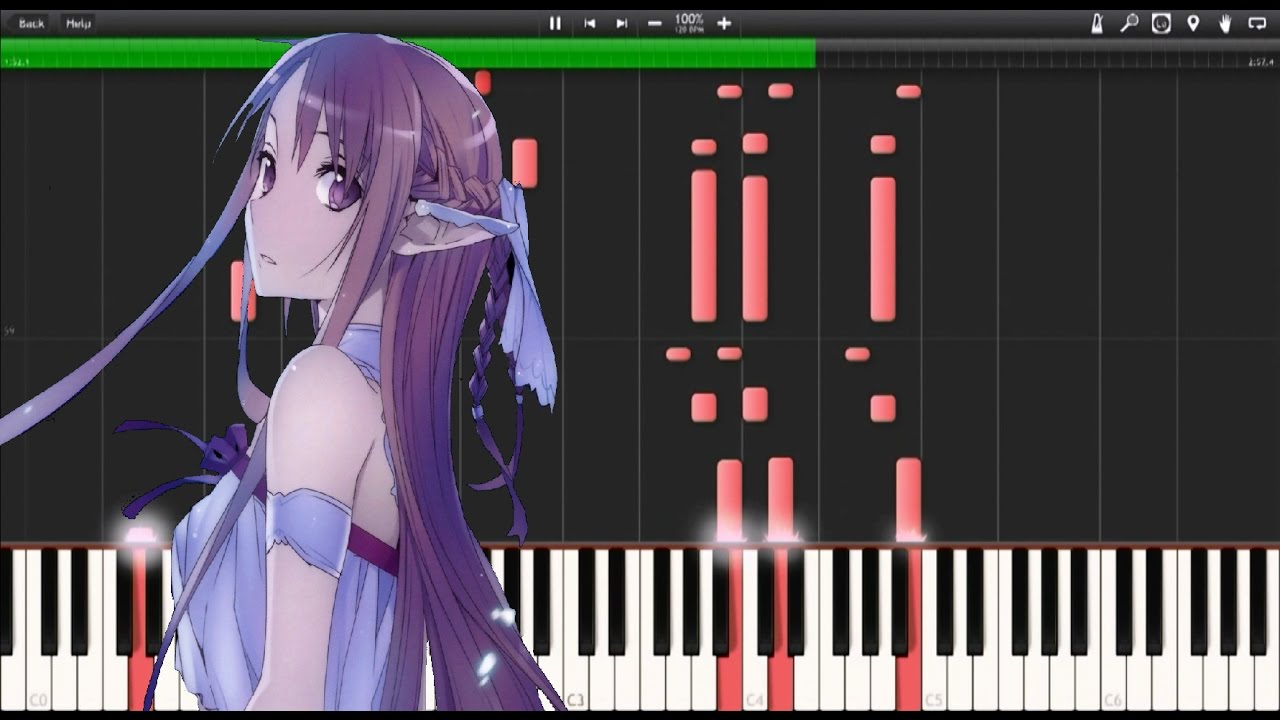Screen dimensions: 1280x720
Task: Toggle the loop icon
Action: coord(1257,23)
